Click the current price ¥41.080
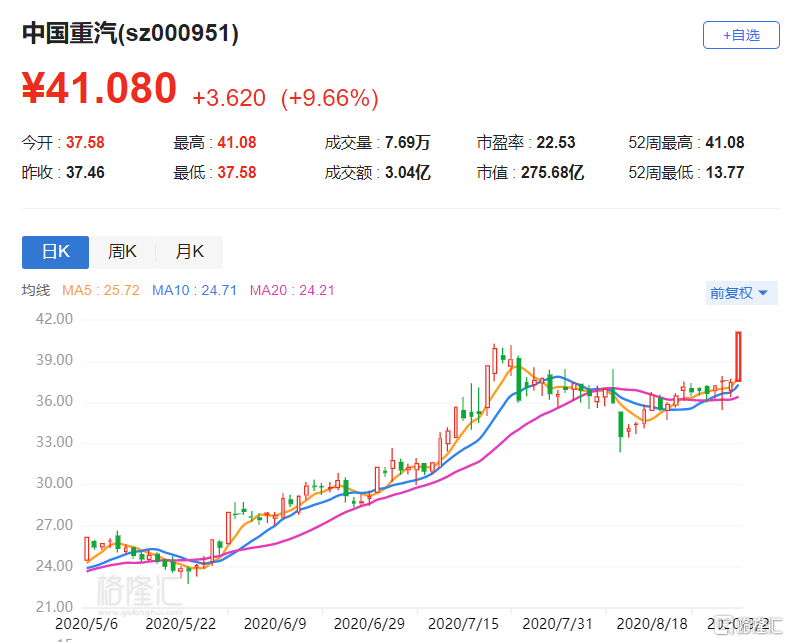789x642 pixels. click(x=99, y=88)
